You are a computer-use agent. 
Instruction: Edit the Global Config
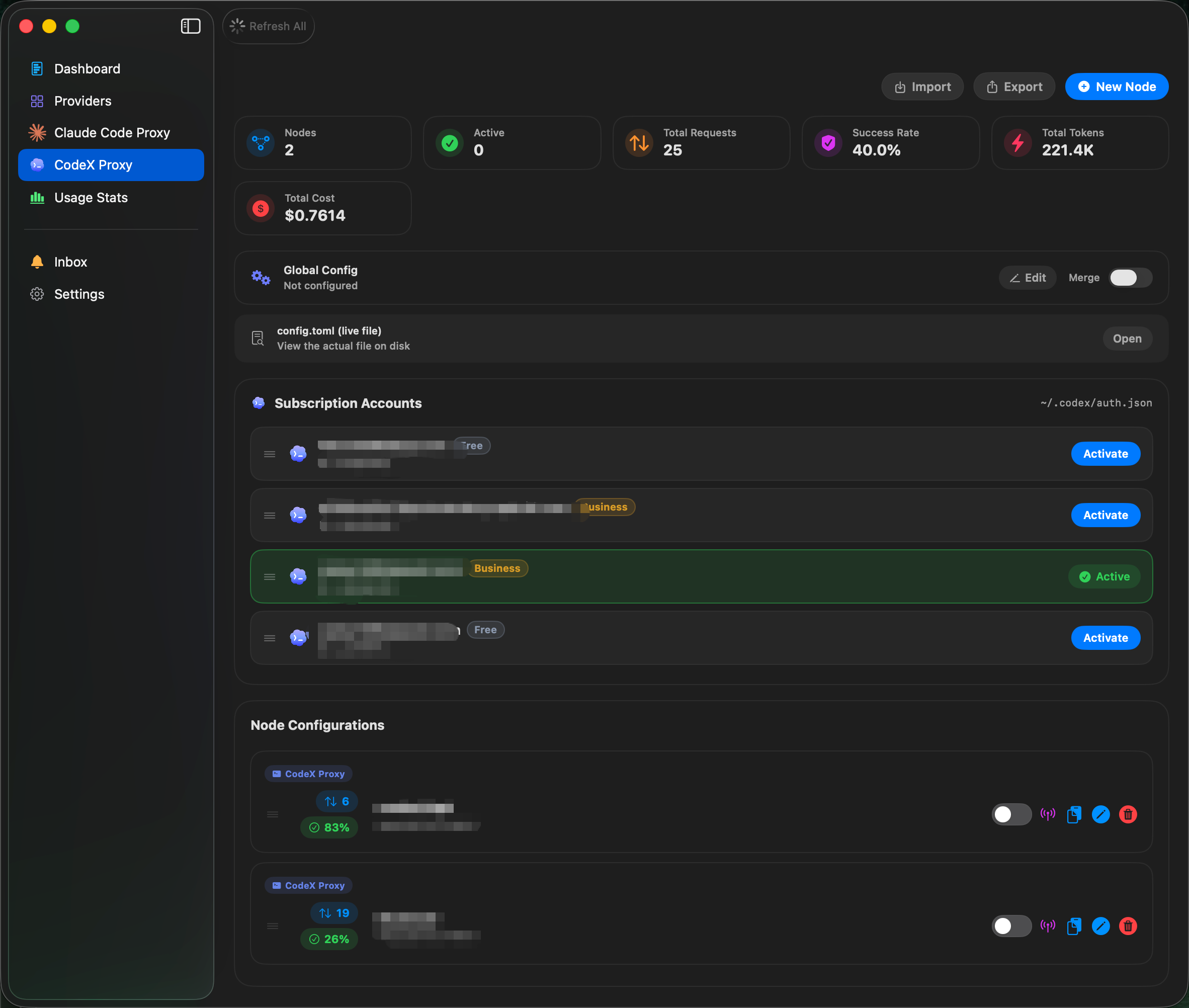click(1028, 278)
